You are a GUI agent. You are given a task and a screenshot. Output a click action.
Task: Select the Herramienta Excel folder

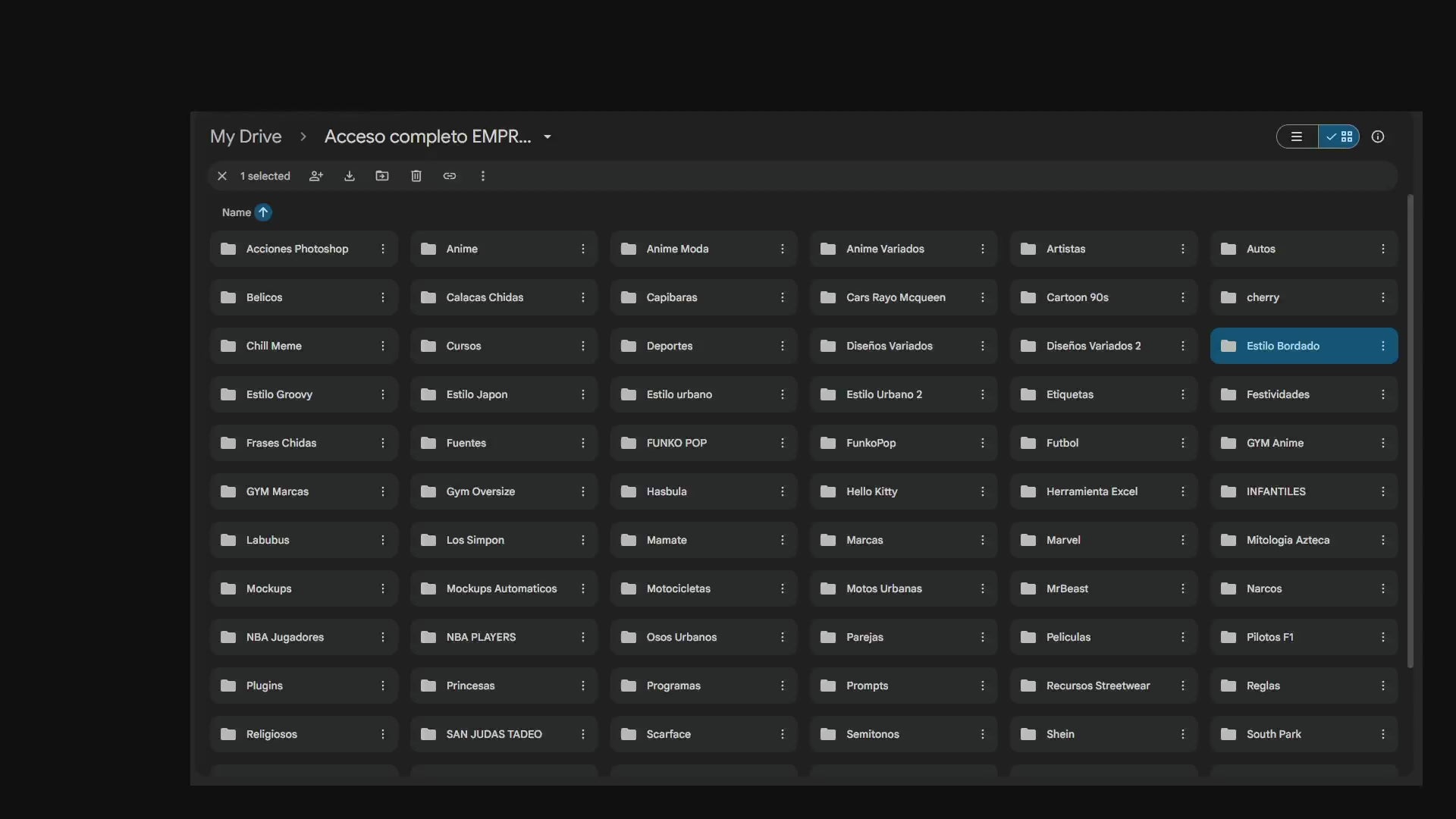(1103, 491)
